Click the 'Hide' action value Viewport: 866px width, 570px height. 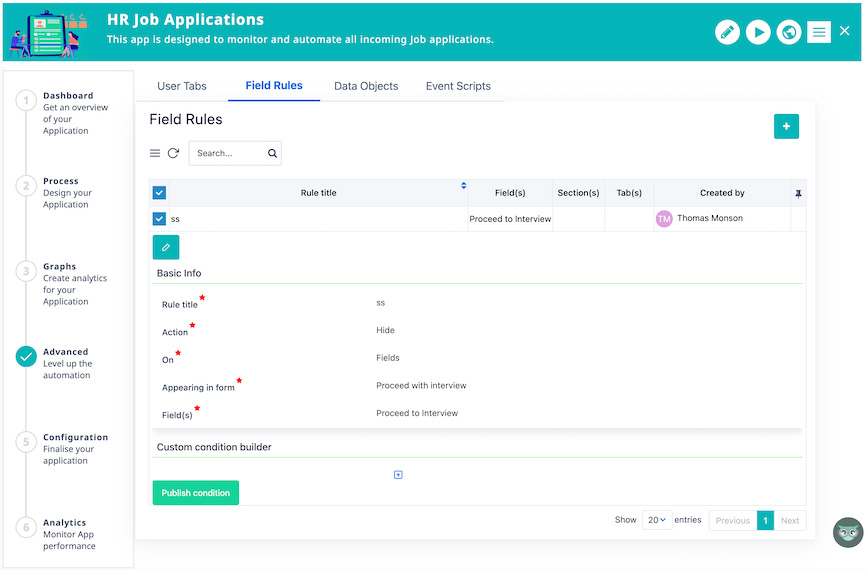point(386,330)
